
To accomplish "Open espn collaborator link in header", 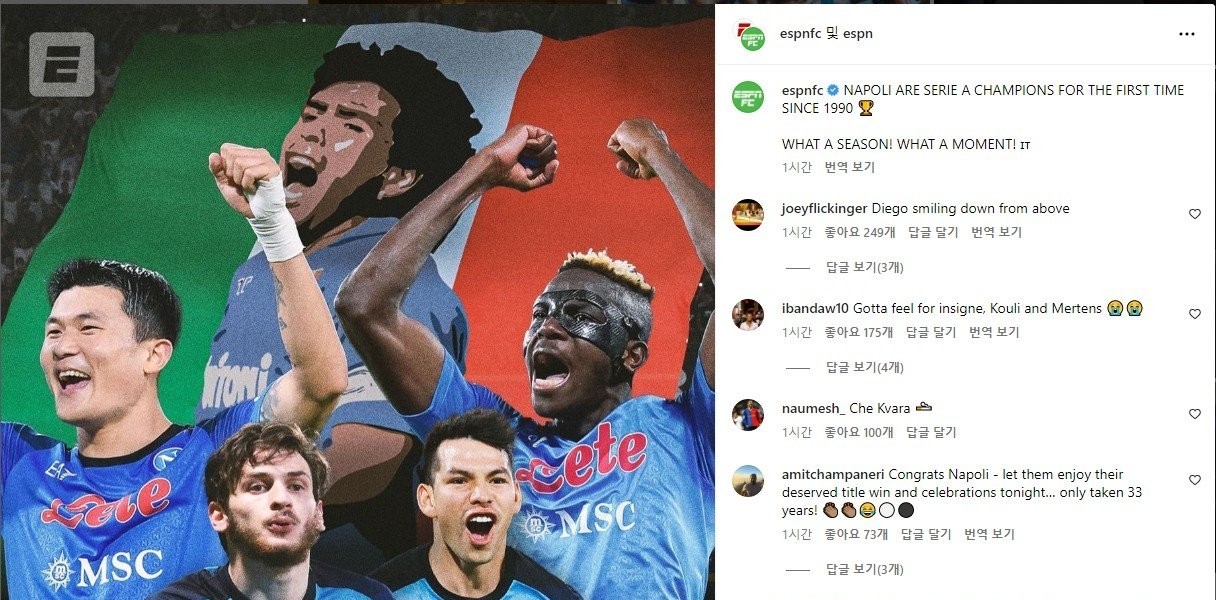I will (858, 34).
